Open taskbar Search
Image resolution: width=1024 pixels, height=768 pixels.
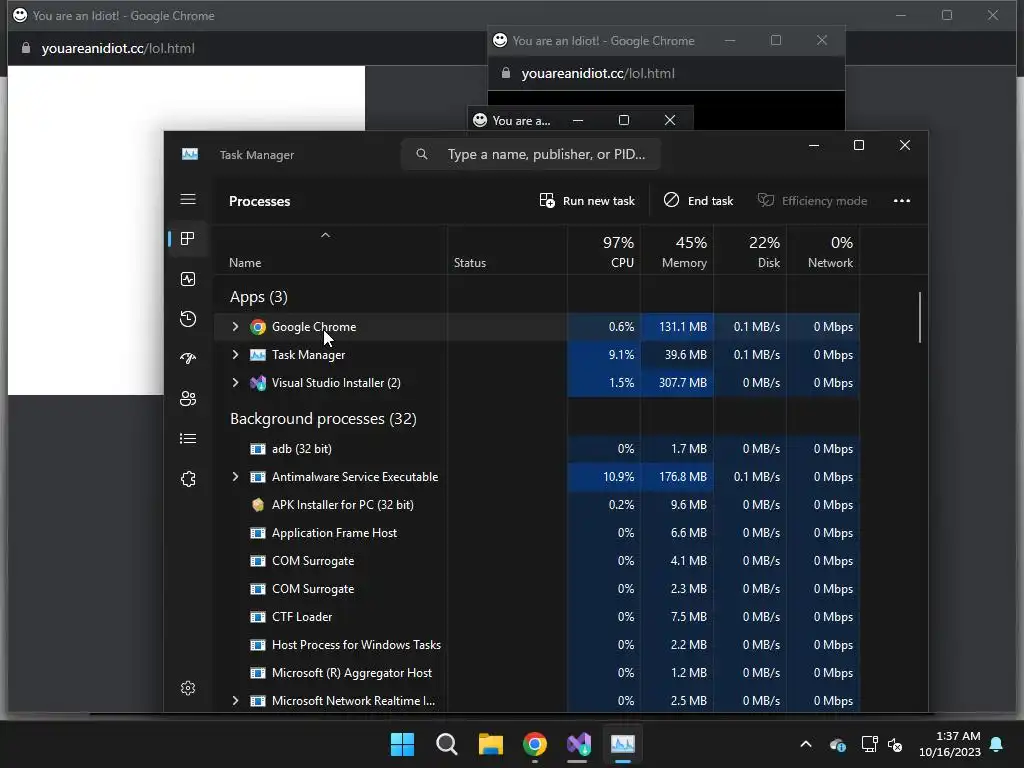[447, 744]
